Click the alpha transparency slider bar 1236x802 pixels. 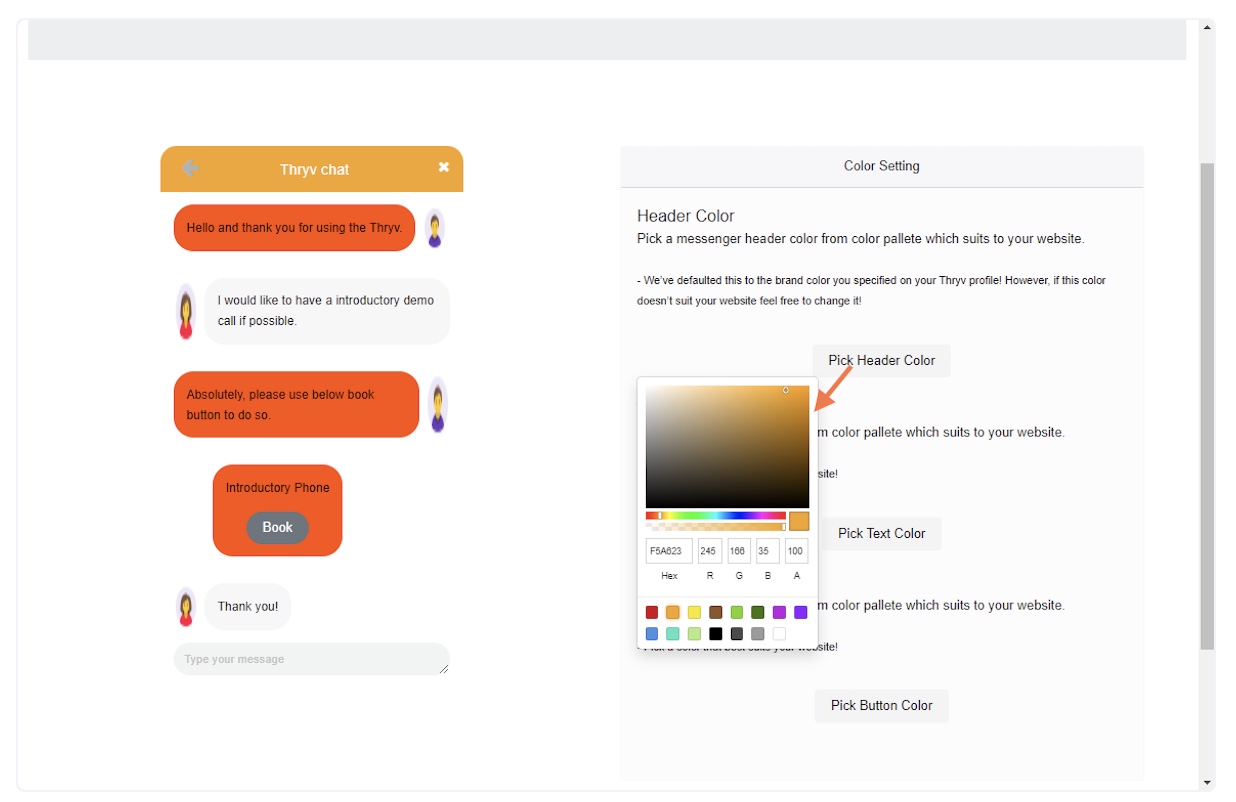(x=716, y=526)
